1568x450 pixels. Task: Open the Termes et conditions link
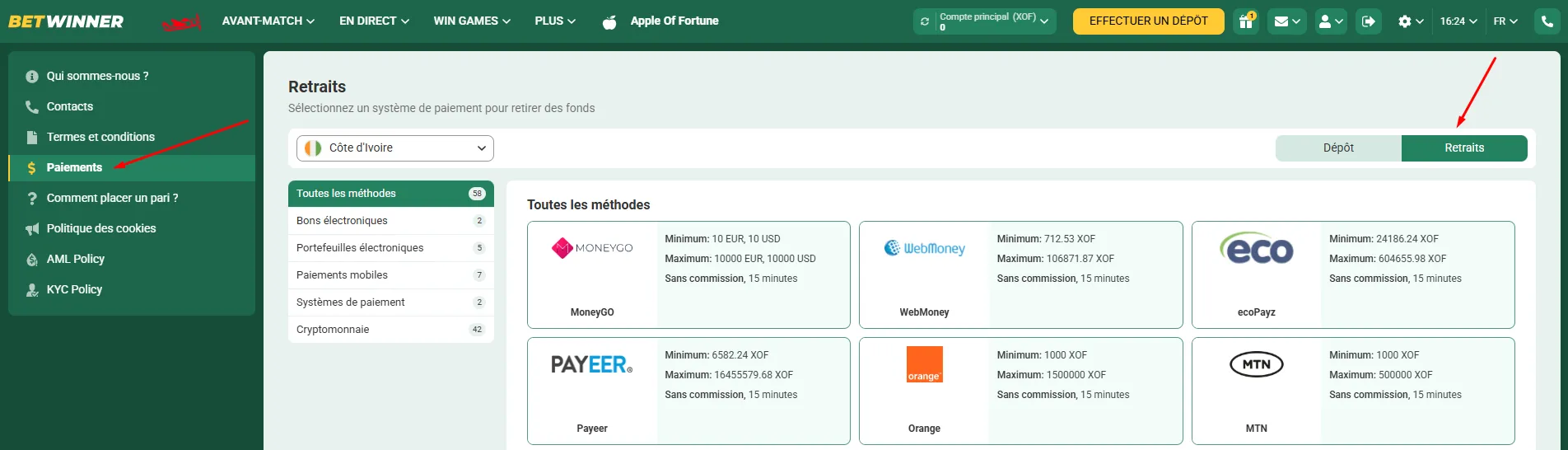[100, 137]
